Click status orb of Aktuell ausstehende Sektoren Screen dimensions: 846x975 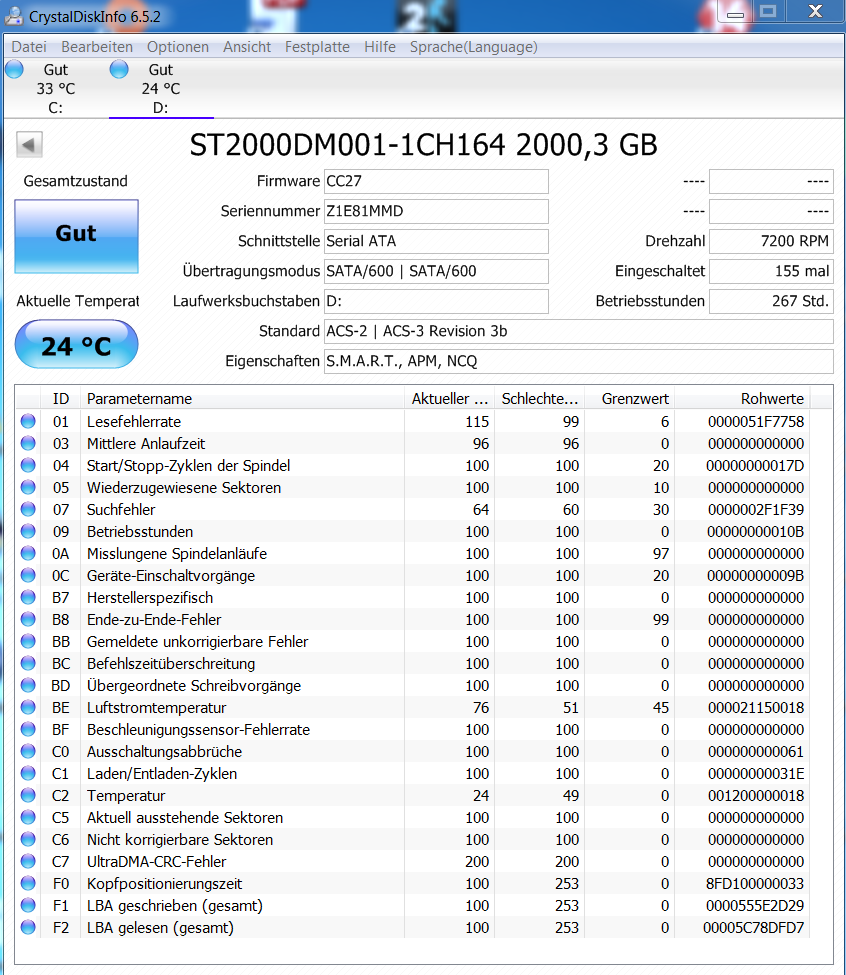click(x=28, y=817)
